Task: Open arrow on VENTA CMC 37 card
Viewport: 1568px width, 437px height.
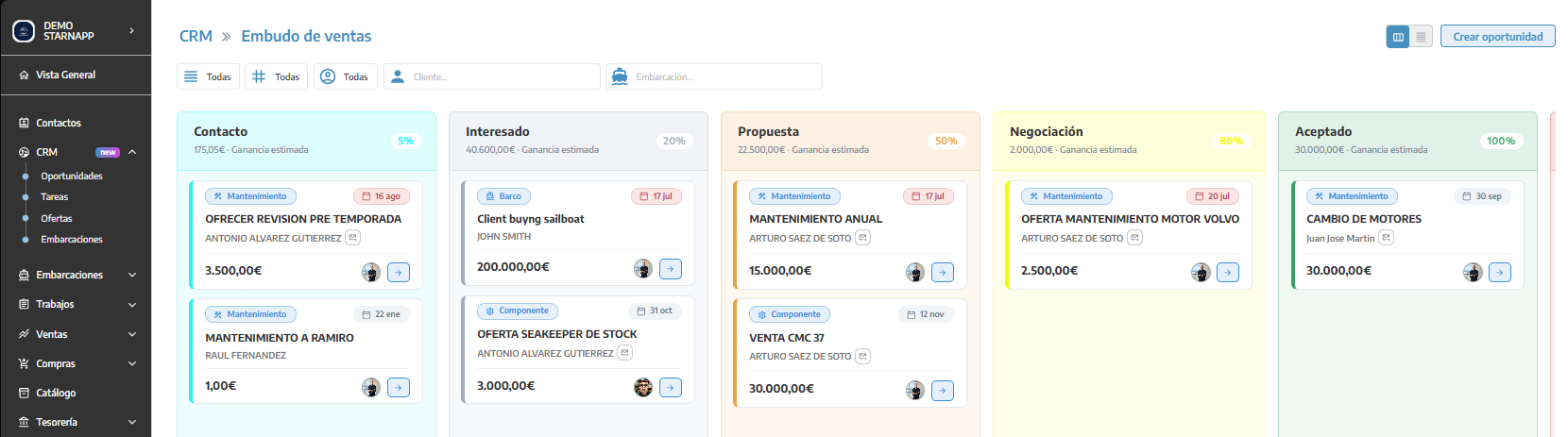Action: click(943, 391)
